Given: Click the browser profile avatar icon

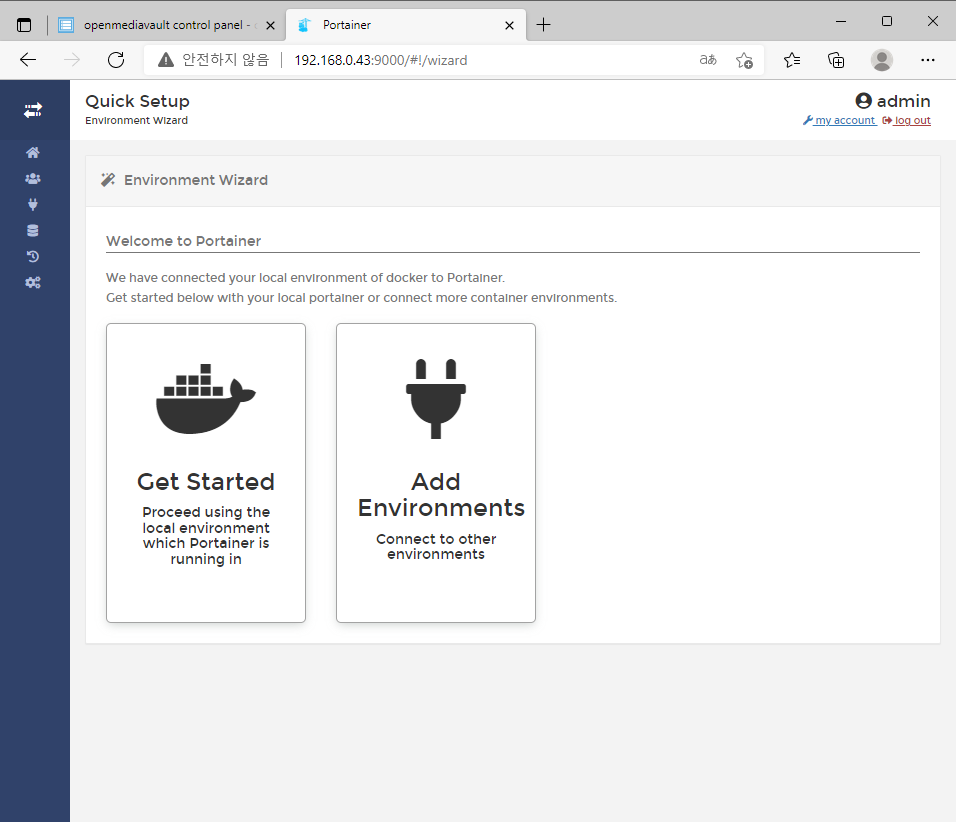Looking at the screenshot, I should (882, 60).
